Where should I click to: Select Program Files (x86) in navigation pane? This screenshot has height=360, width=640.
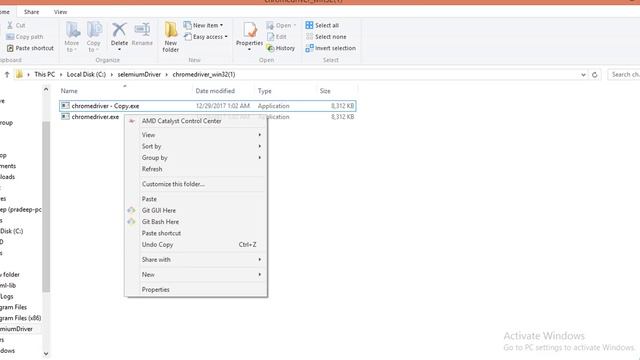point(20,318)
